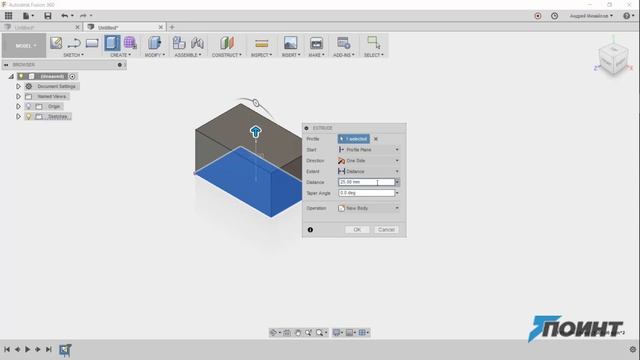
Task: Open the File menu icon
Action: (x=28, y=16)
